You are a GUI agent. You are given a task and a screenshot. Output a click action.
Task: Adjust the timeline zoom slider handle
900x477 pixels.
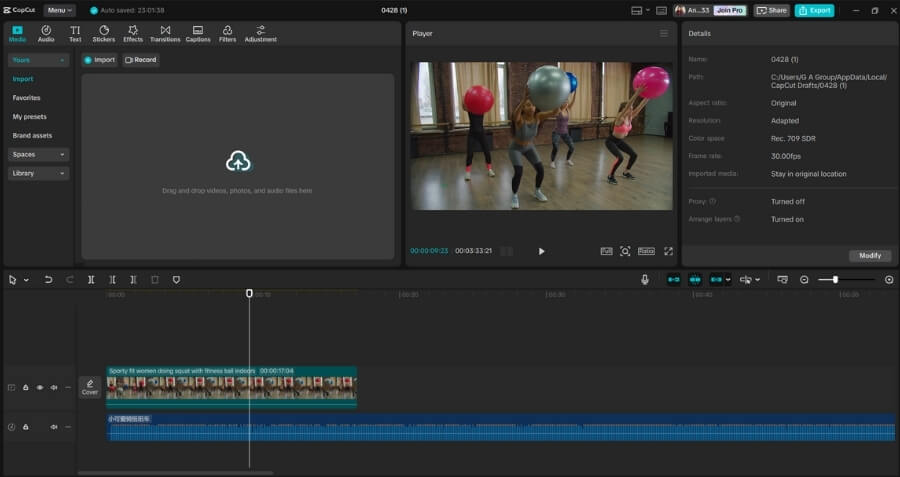pos(835,280)
